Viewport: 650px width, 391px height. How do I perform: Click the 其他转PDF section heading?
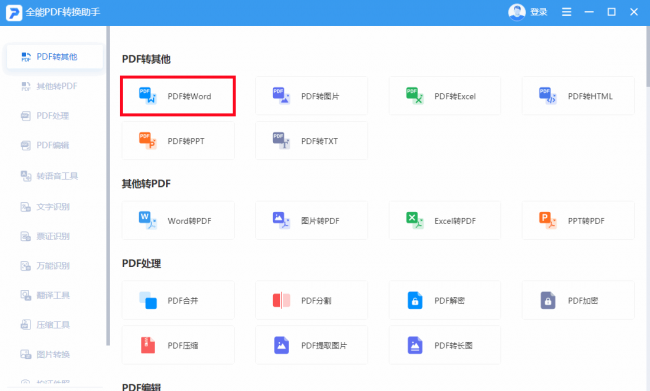coord(146,184)
